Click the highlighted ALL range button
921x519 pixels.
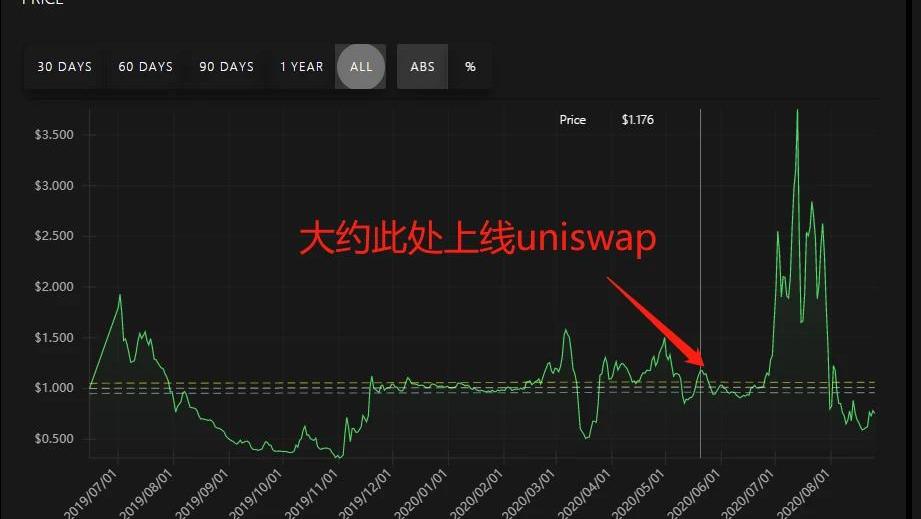tap(361, 67)
